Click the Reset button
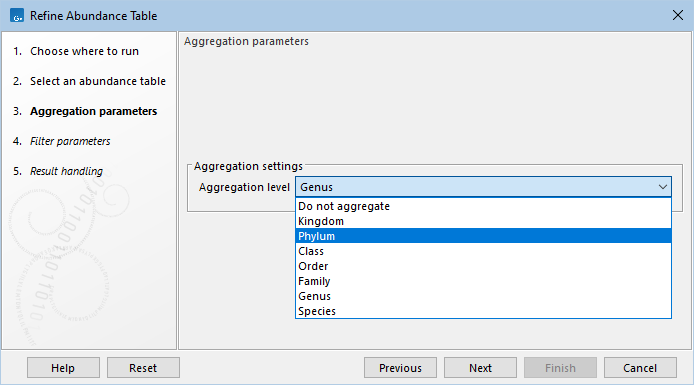 143,368
